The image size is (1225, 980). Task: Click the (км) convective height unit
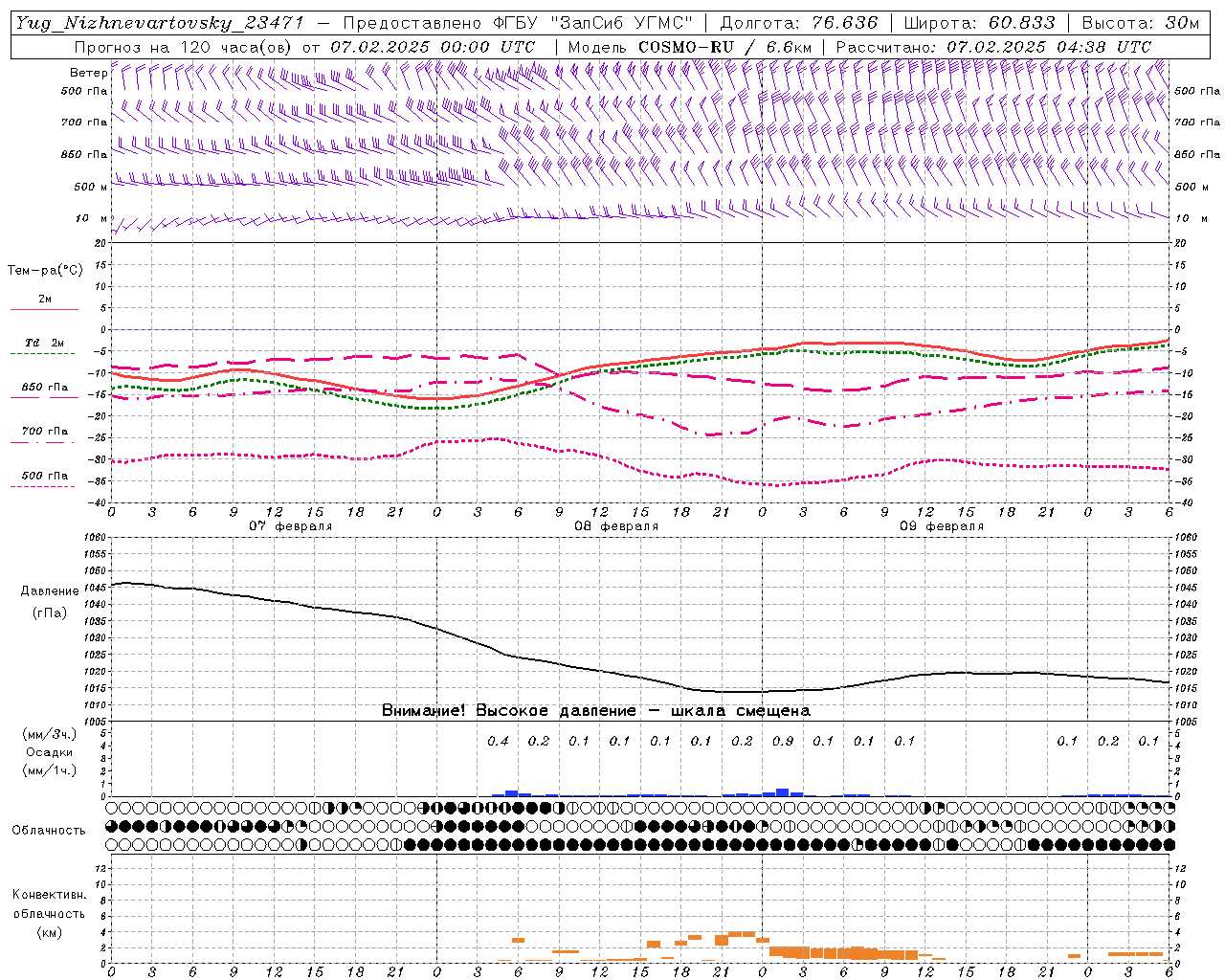49,932
